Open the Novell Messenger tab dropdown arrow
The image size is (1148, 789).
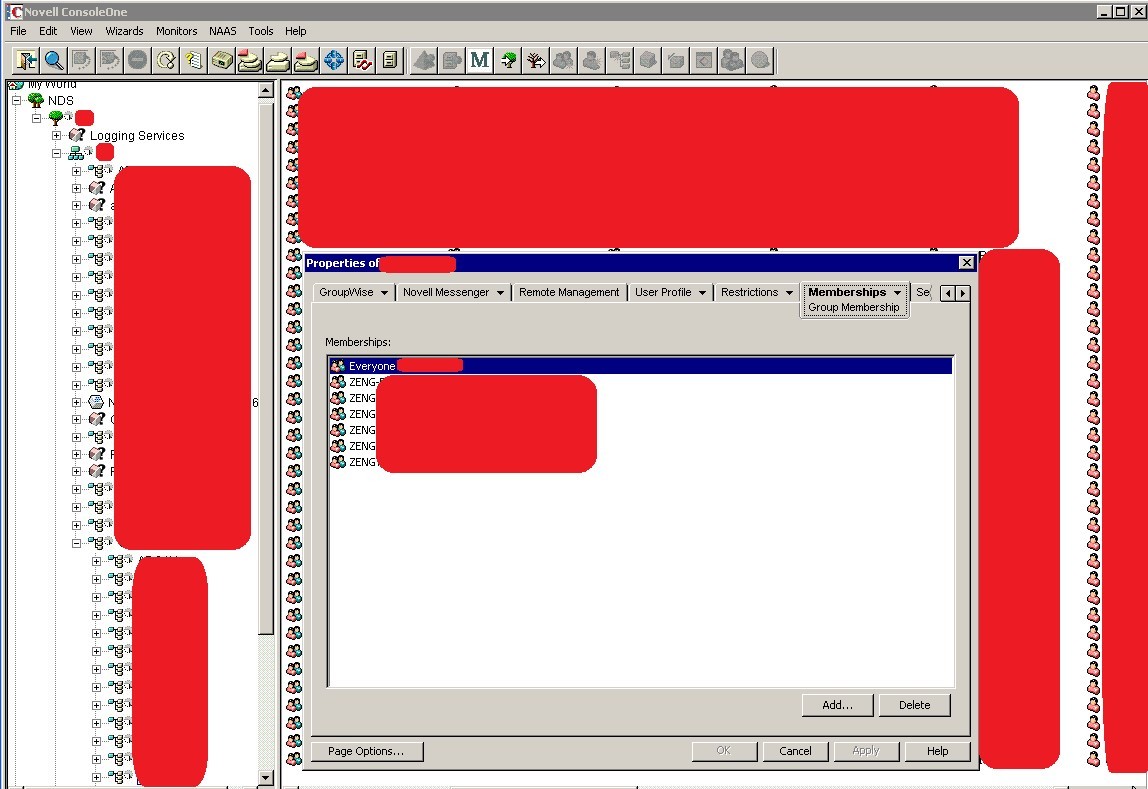500,293
